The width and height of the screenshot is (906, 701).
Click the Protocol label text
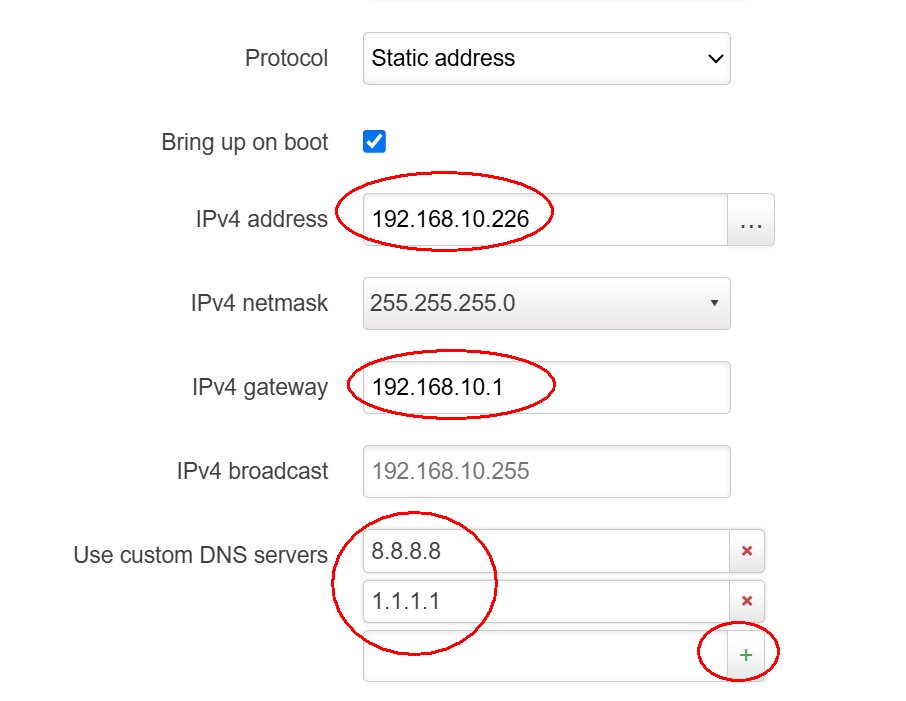[x=287, y=58]
